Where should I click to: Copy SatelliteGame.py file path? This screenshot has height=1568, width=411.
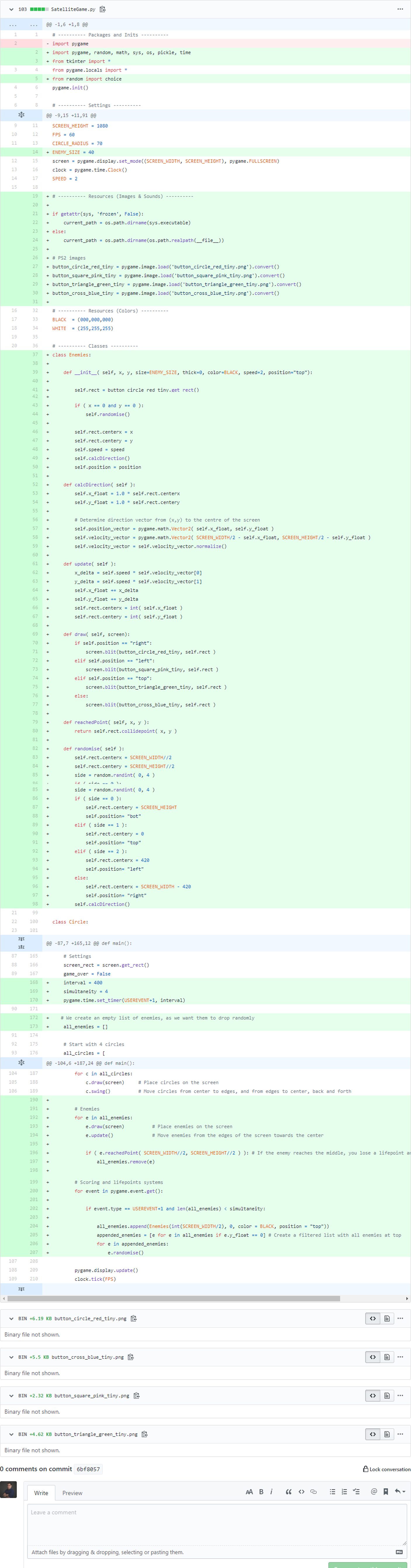click(103, 9)
